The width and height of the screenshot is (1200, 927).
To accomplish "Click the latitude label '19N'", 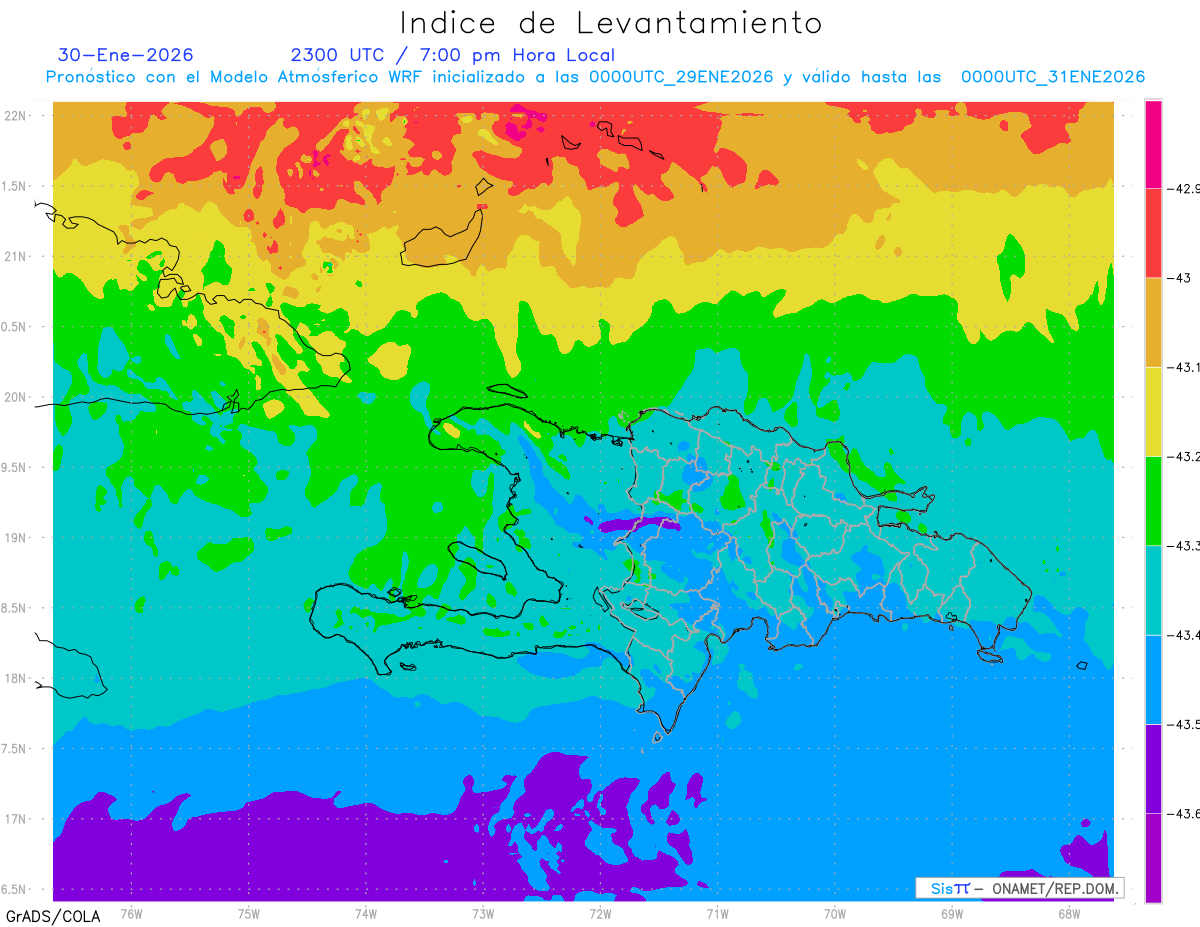I will click(x=17, y=537).
